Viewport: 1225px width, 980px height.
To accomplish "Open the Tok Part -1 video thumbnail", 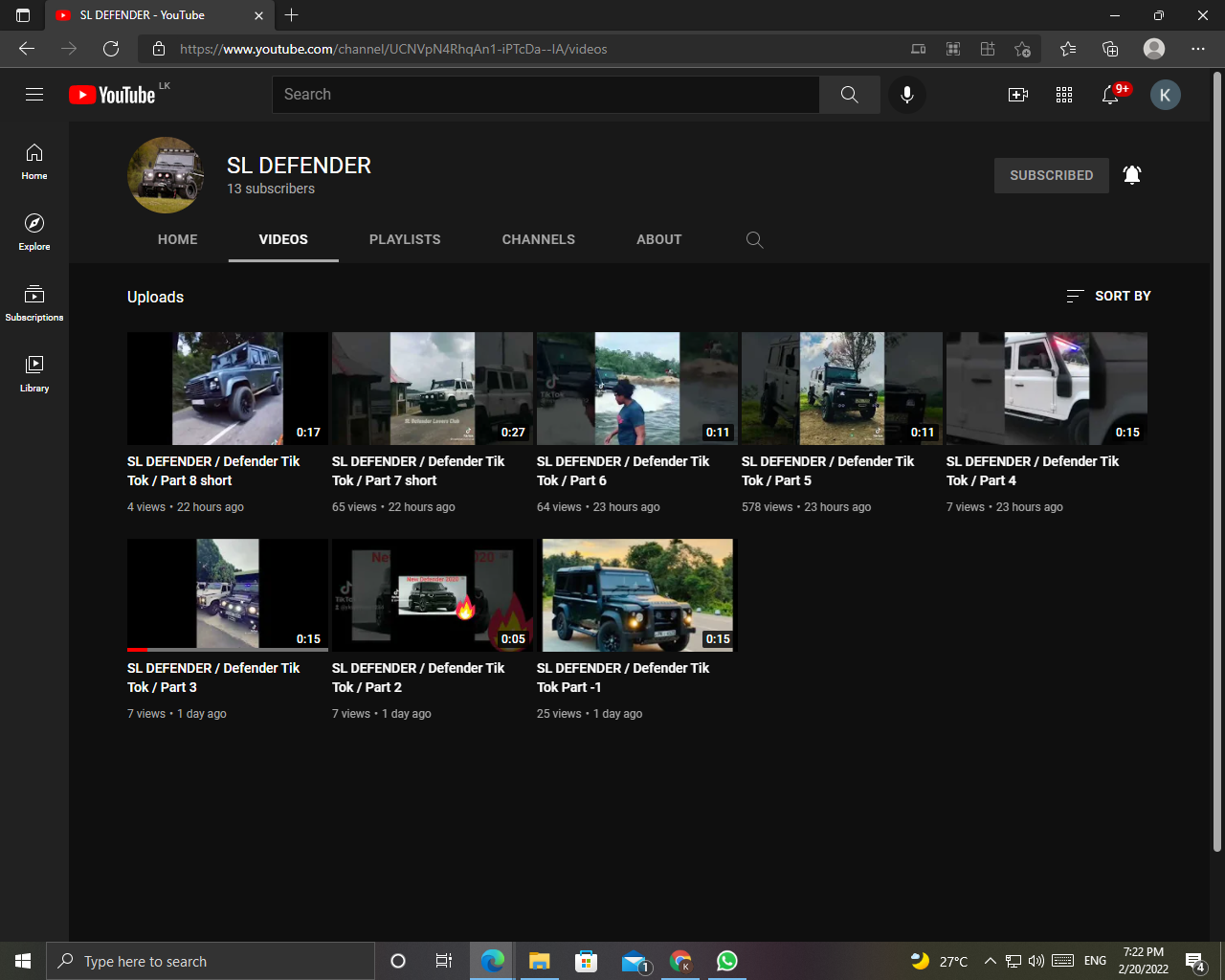I will 637,595.
